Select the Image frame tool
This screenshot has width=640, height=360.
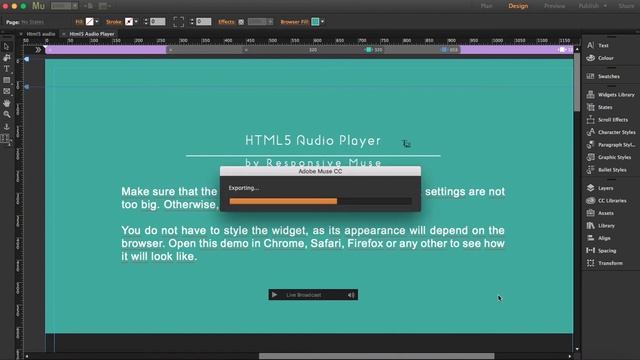tap(7, 91)
